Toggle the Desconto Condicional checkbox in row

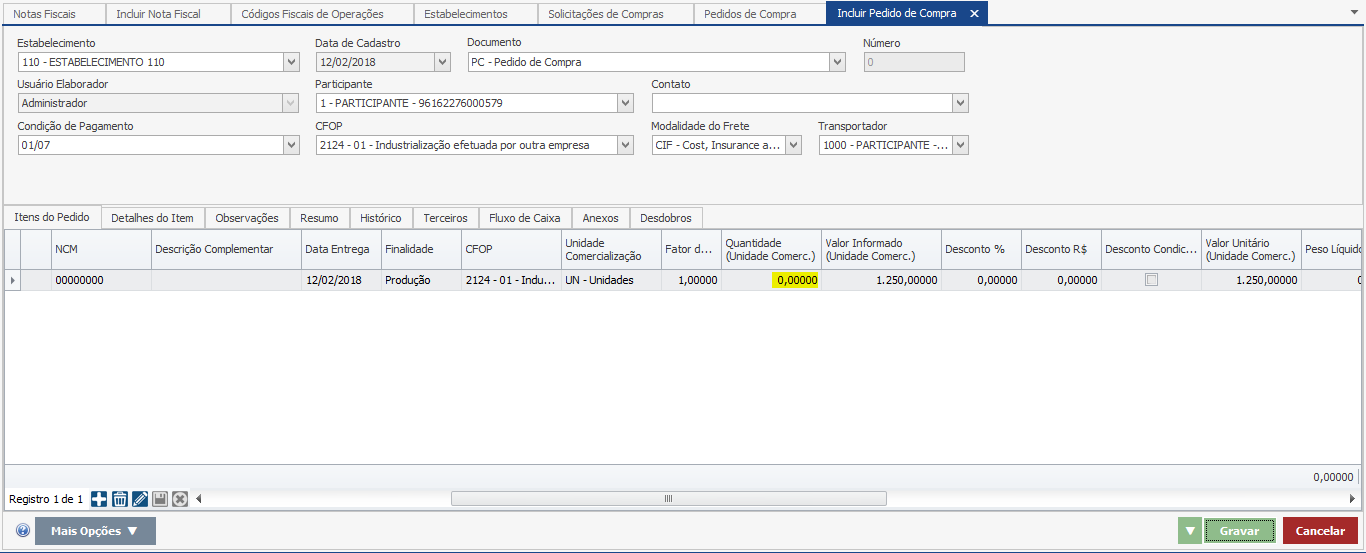1151,280
